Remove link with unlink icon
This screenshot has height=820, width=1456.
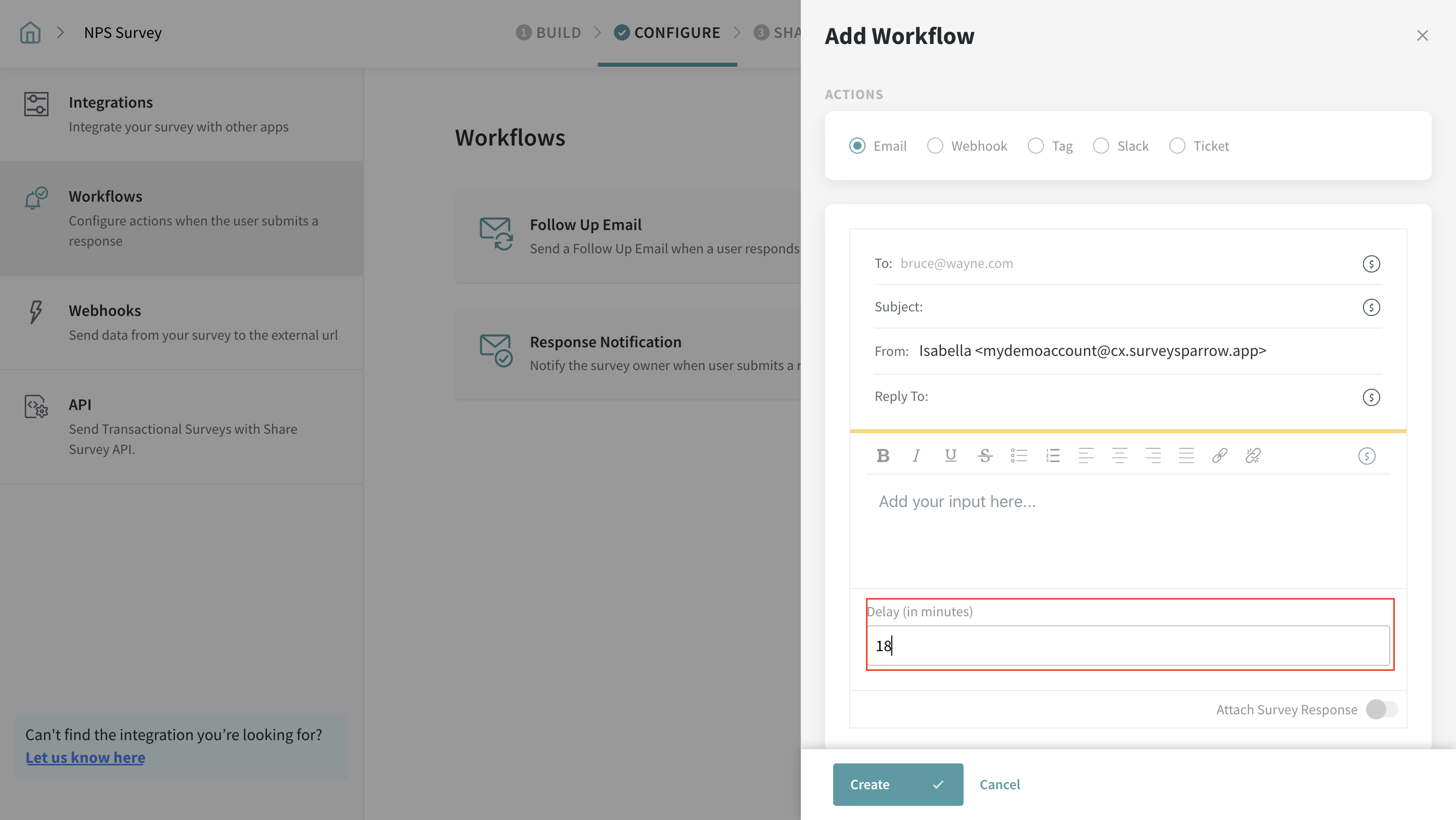1253,455
